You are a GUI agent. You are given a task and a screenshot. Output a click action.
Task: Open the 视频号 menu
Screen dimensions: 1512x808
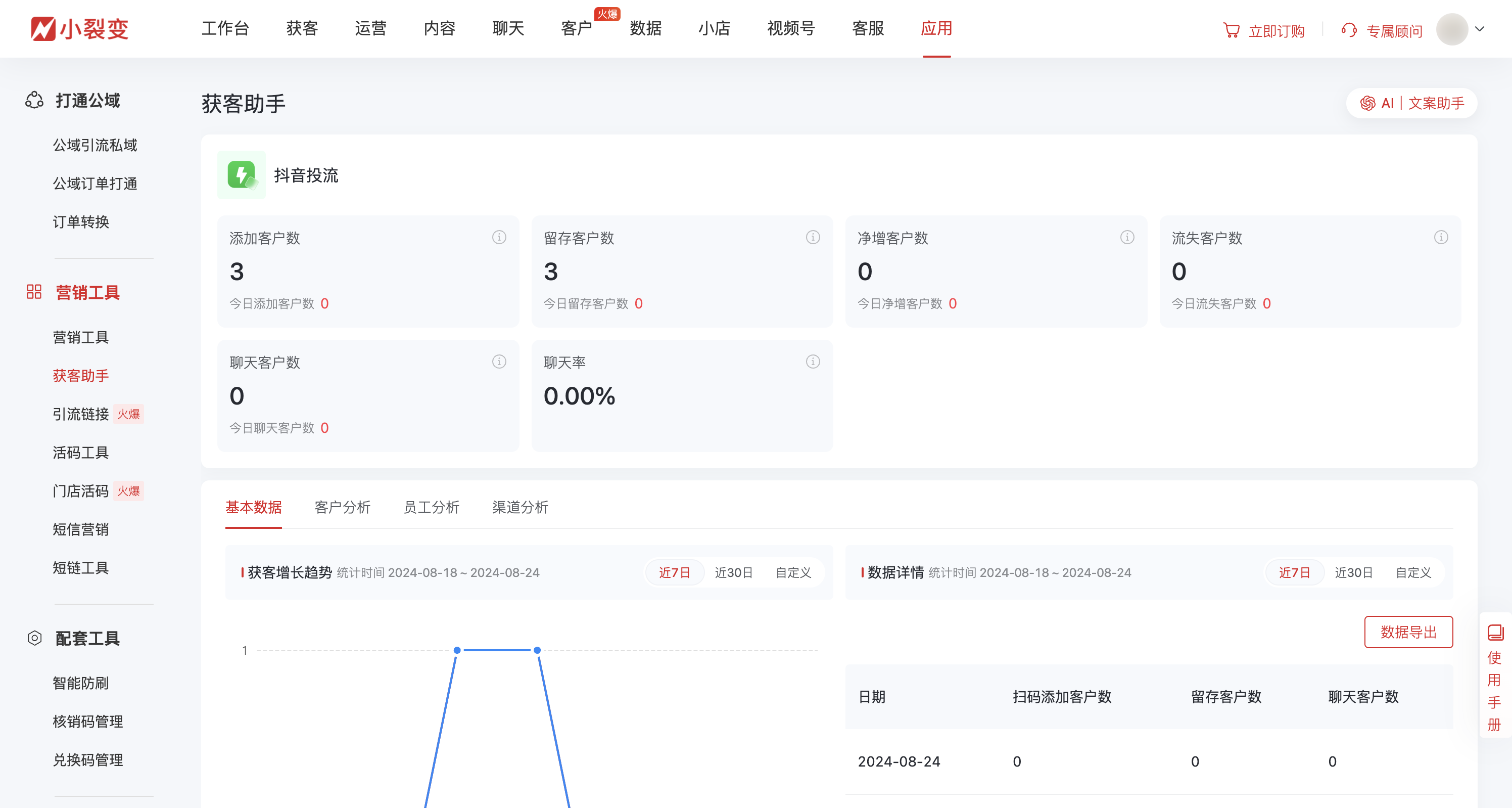[791, 28]
